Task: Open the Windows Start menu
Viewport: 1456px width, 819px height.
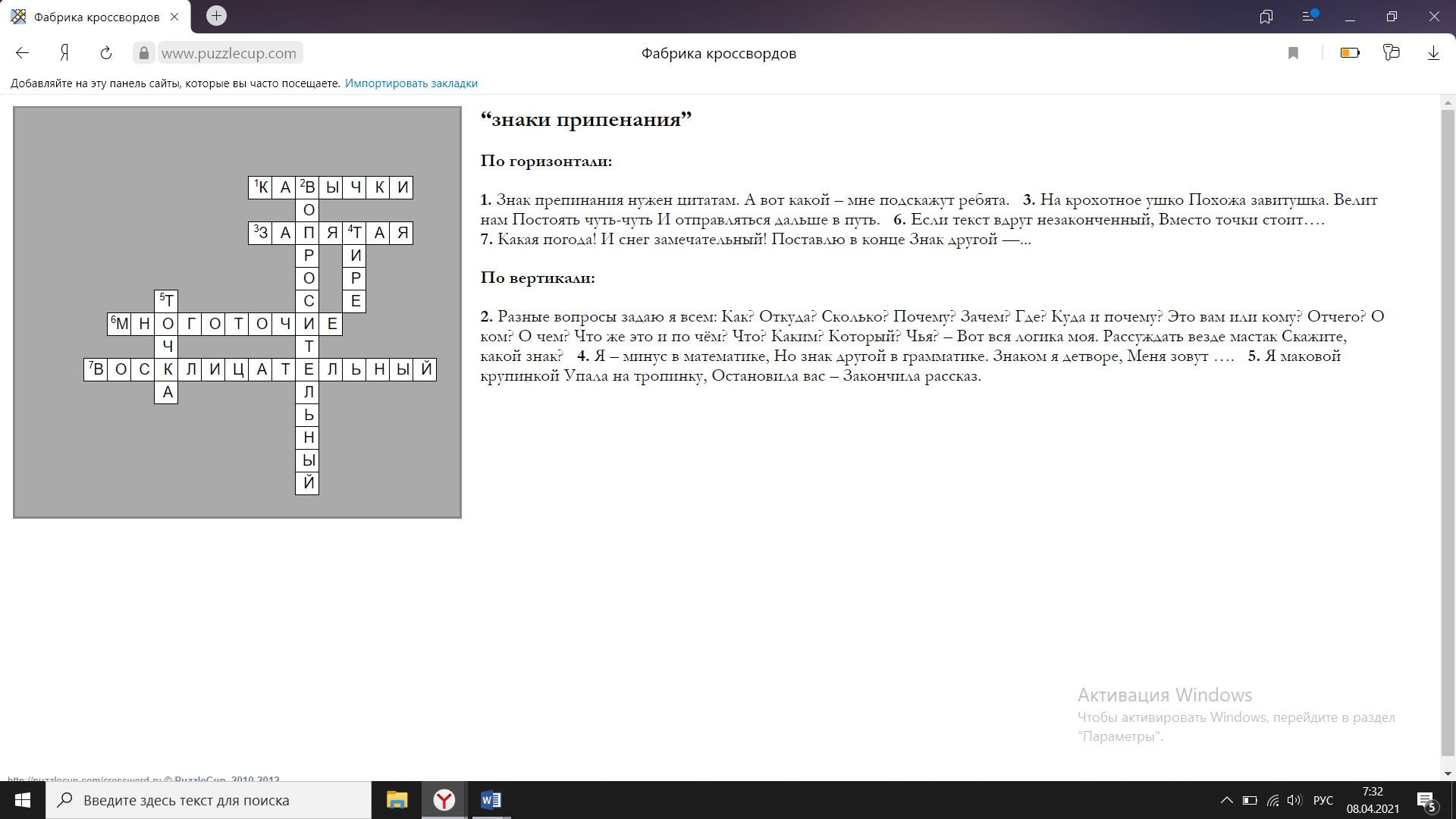Action: [23, 800]
